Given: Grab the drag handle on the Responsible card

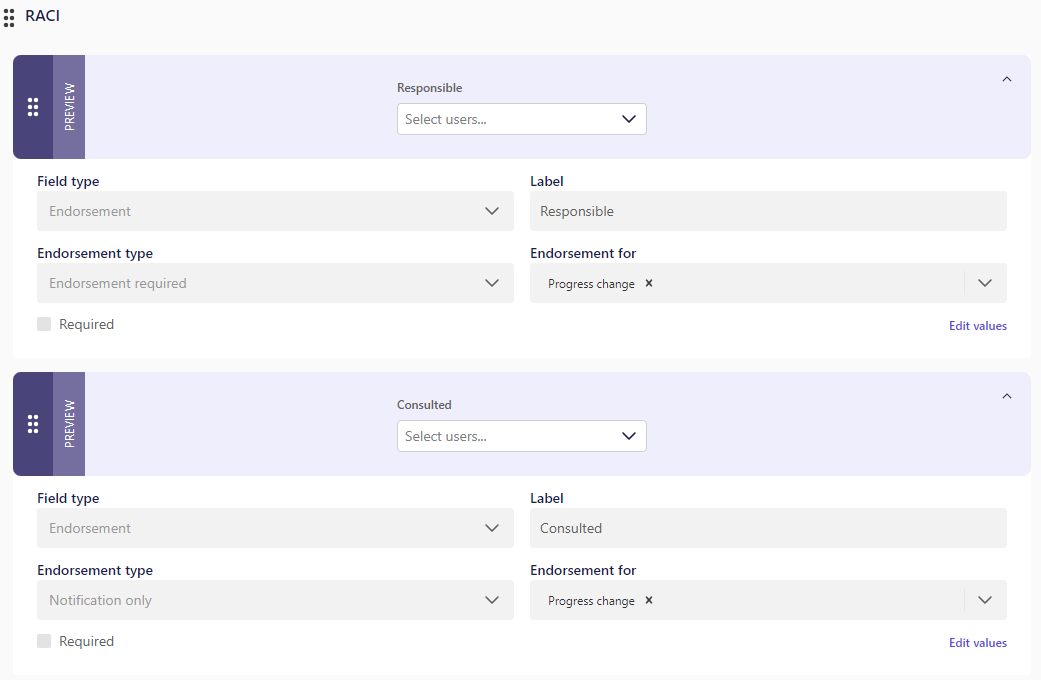Looking at the screenshot, I should pos(32,106).
